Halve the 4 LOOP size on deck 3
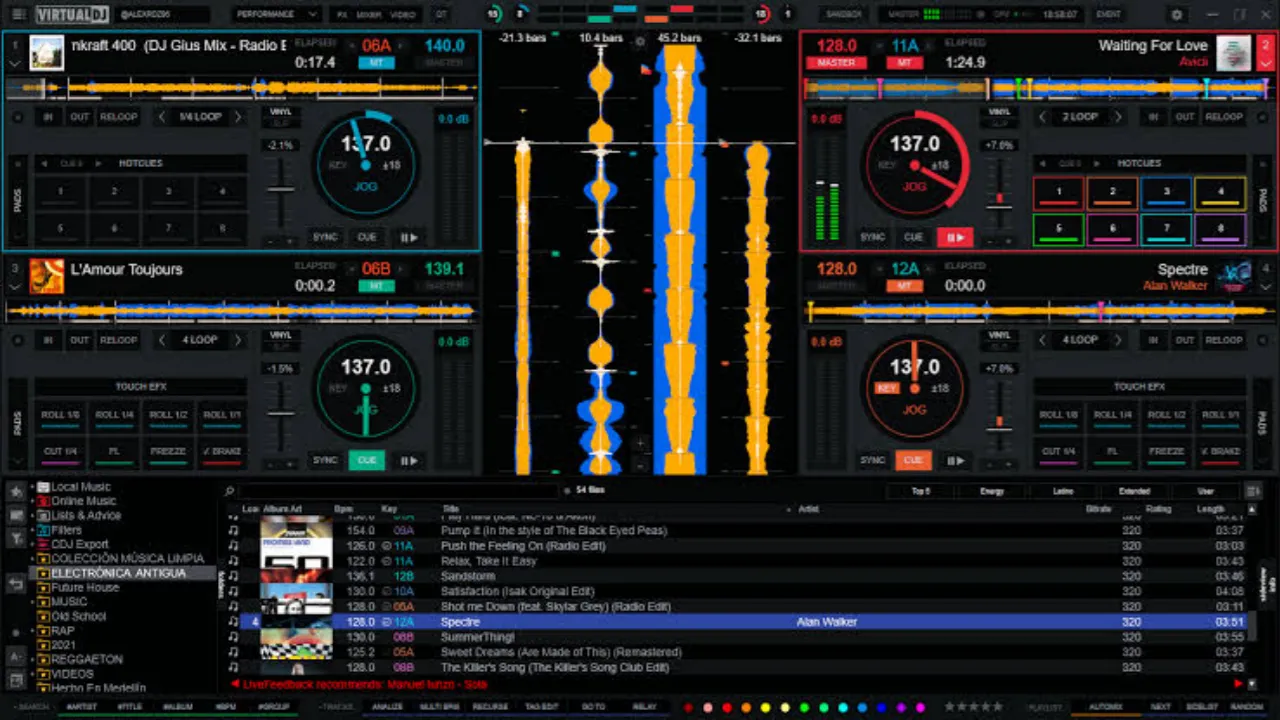Screen dimensions: 1280x720 tap(162, 340)
